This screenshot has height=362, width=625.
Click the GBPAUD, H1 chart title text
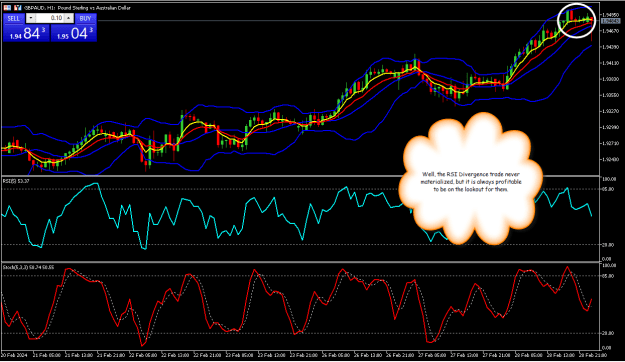(77, 8)
